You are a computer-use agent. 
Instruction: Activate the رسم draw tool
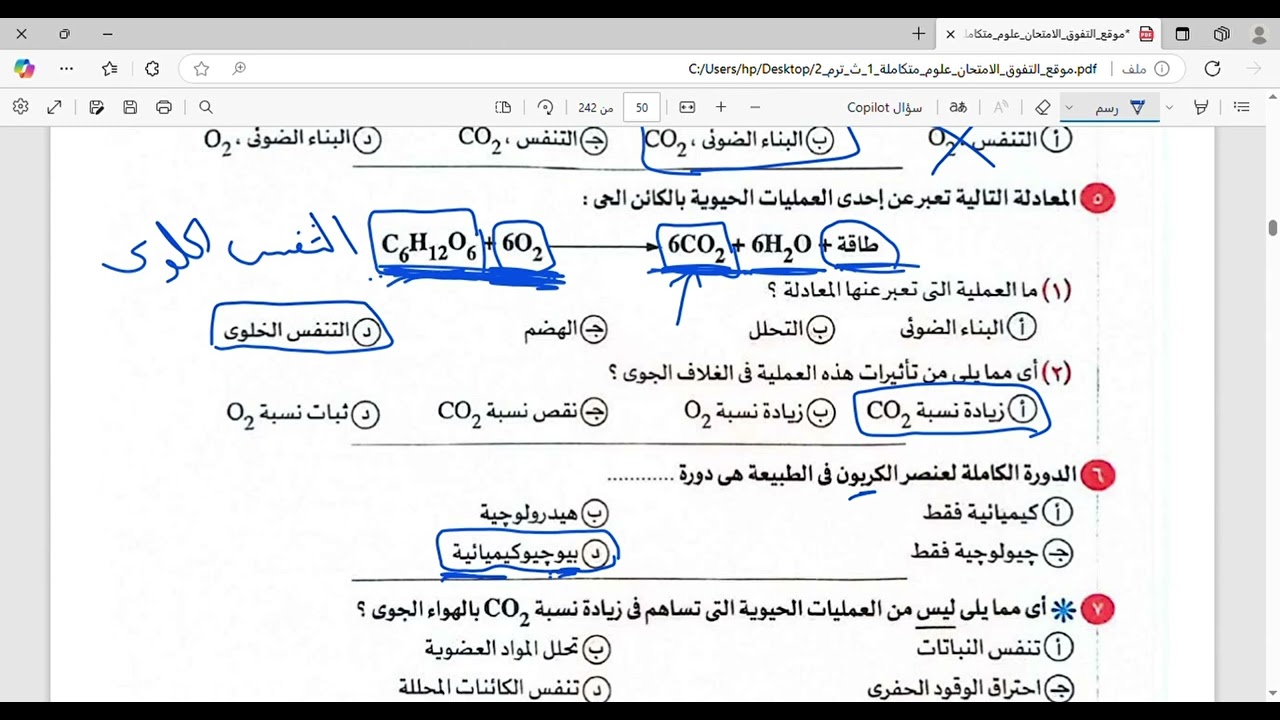pyautogui.click(x=1120, y=107)
